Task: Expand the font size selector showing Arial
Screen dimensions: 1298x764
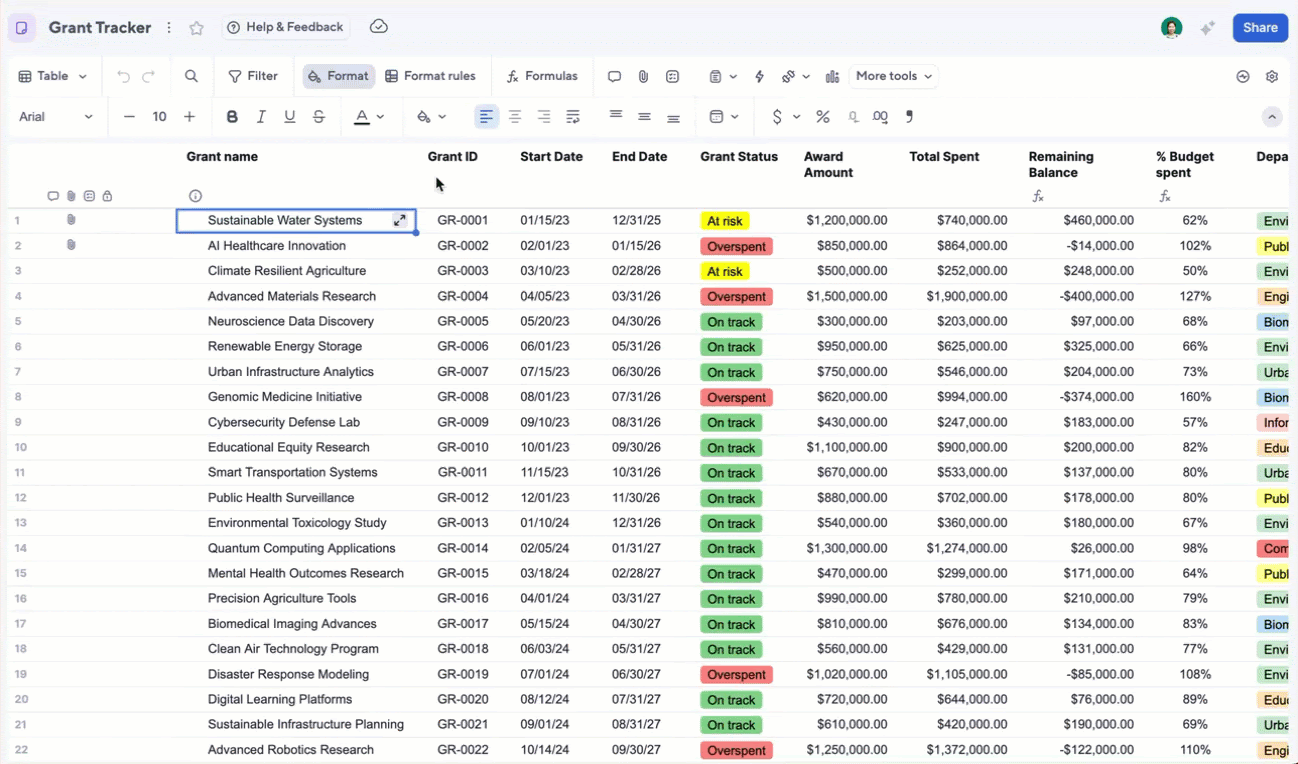Action: 57,117
